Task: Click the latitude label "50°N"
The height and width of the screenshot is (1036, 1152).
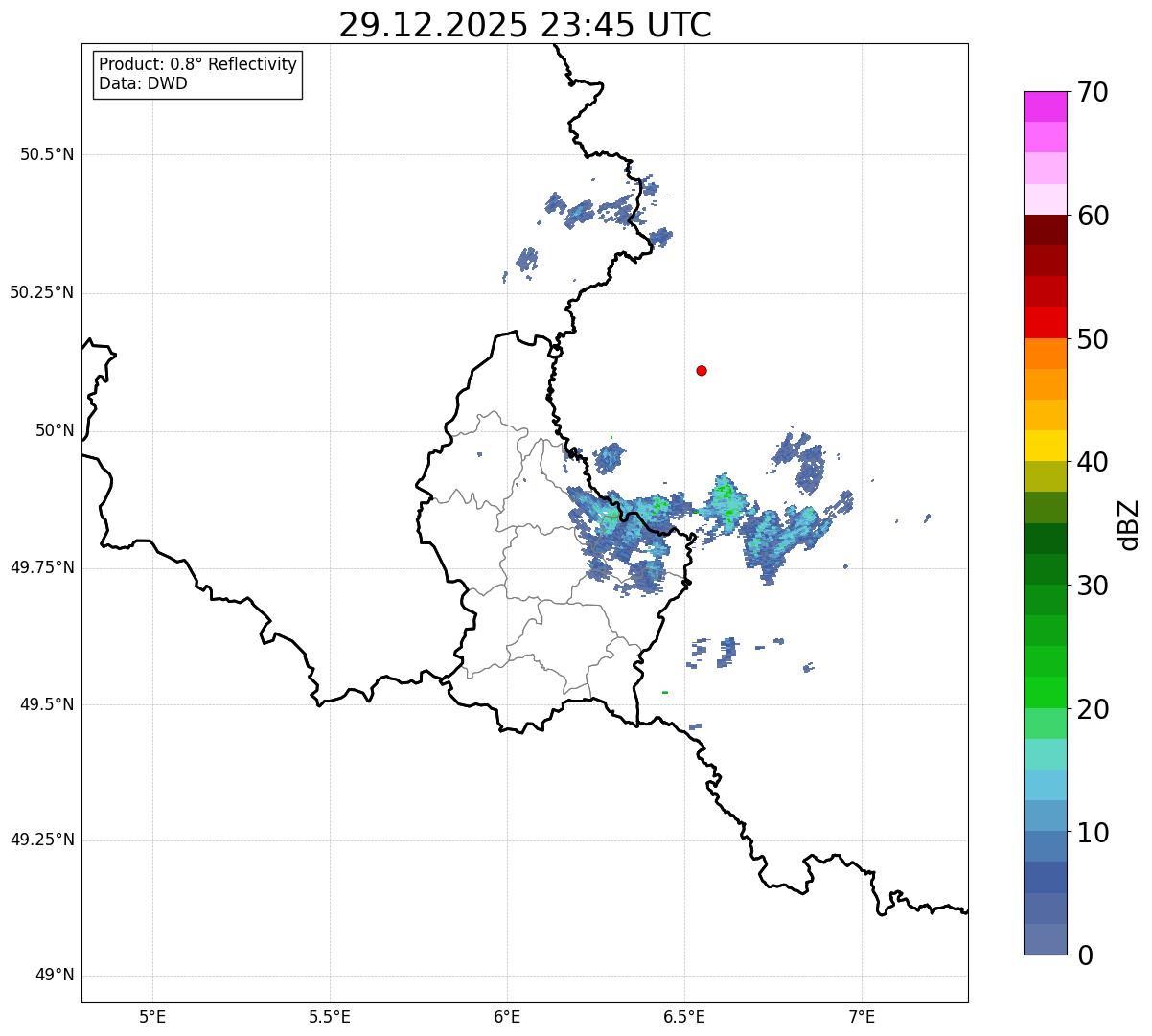Action: click(55, 430)
